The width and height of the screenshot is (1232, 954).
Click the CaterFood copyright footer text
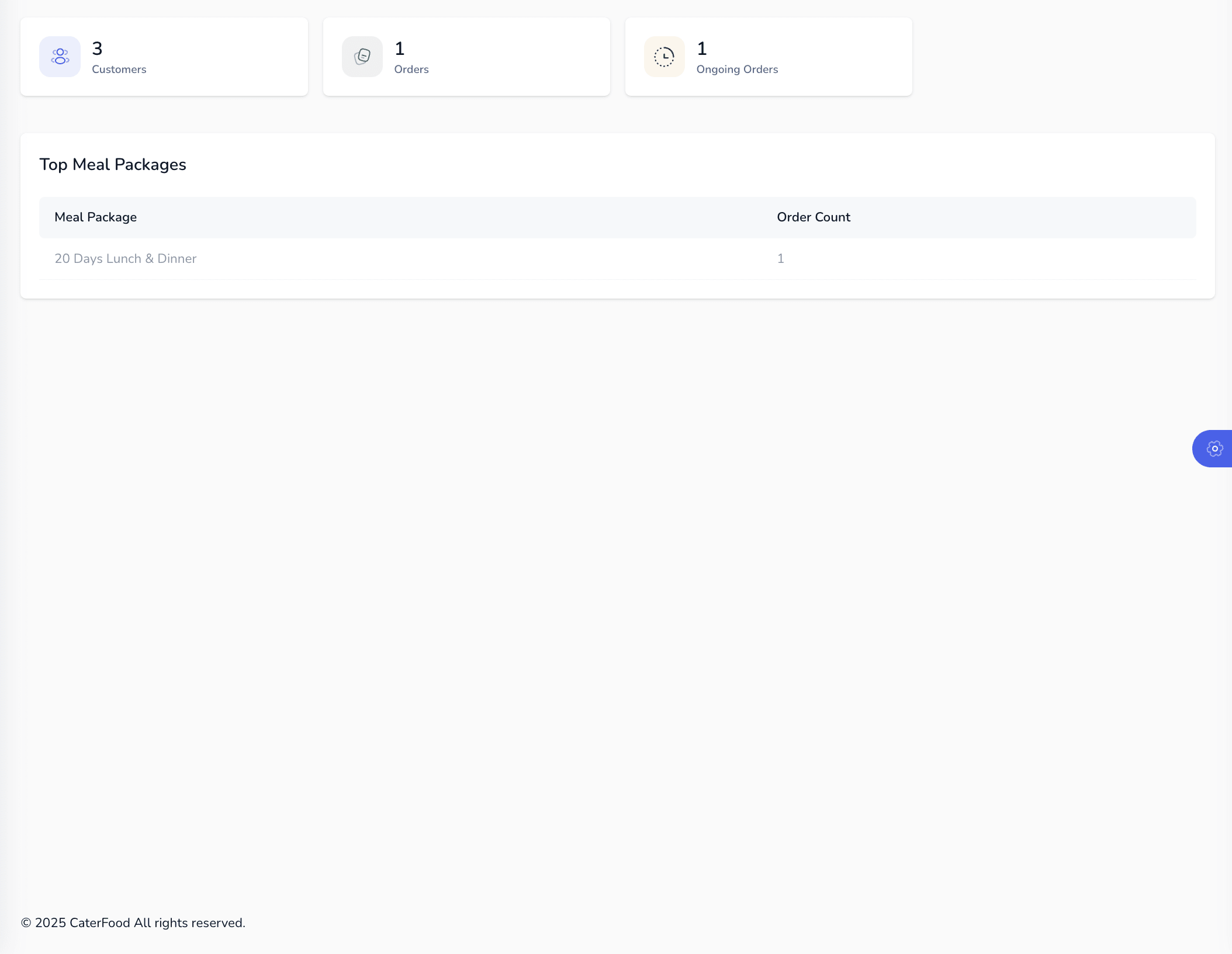133,922
